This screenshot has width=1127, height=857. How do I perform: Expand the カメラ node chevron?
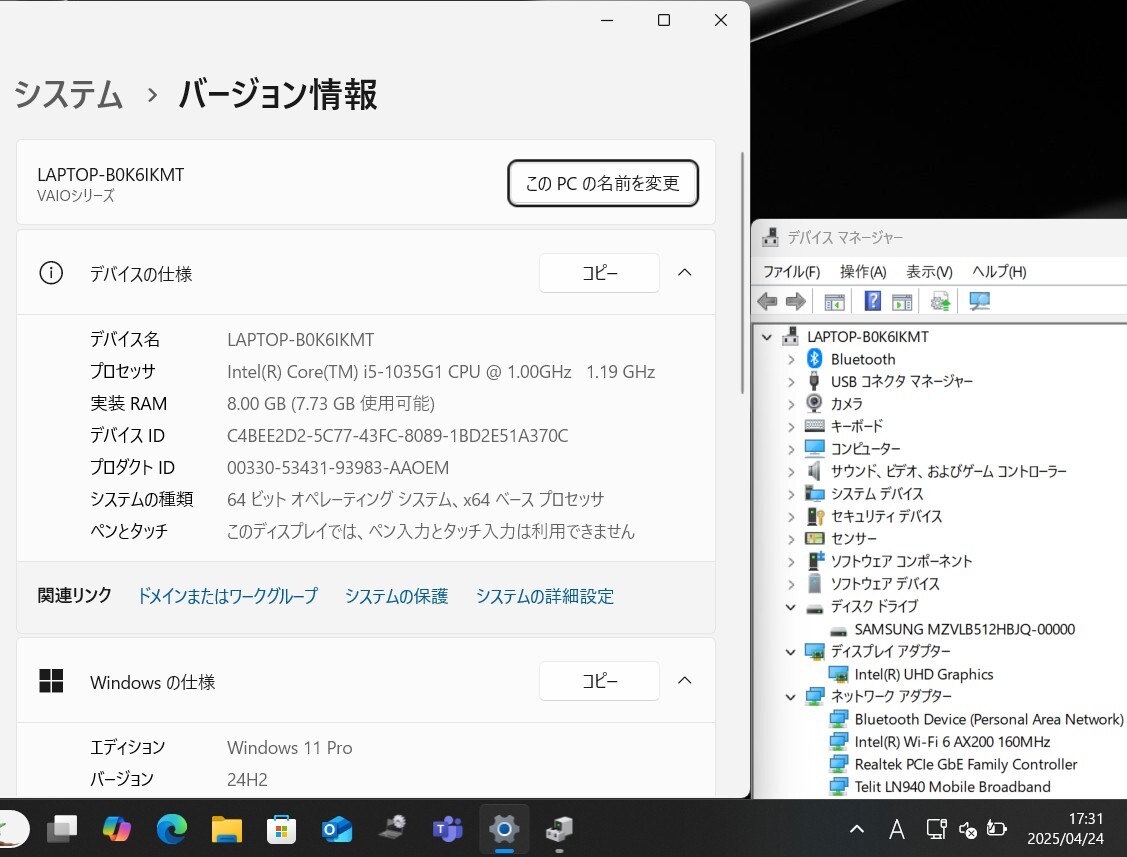pos(791,404)
